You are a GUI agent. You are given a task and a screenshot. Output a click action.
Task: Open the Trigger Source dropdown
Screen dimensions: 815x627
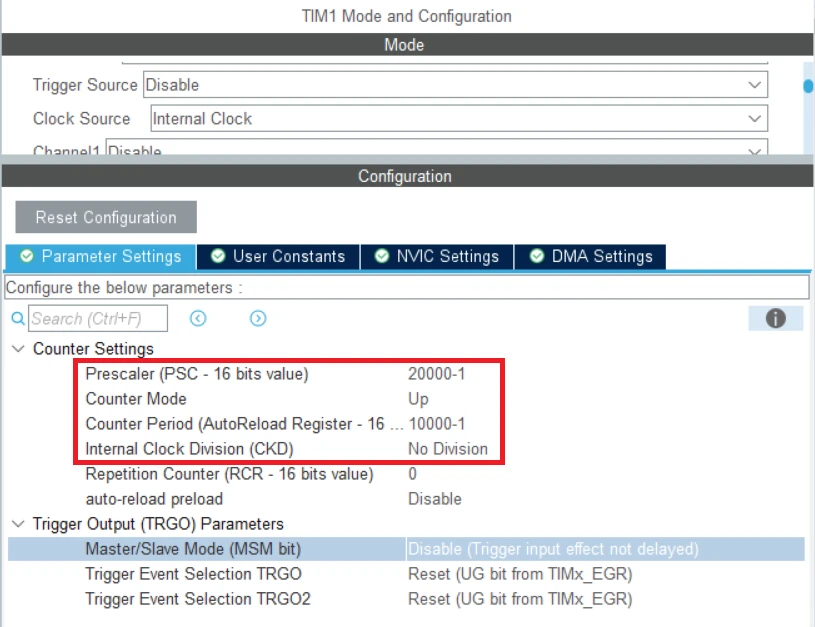455,85
